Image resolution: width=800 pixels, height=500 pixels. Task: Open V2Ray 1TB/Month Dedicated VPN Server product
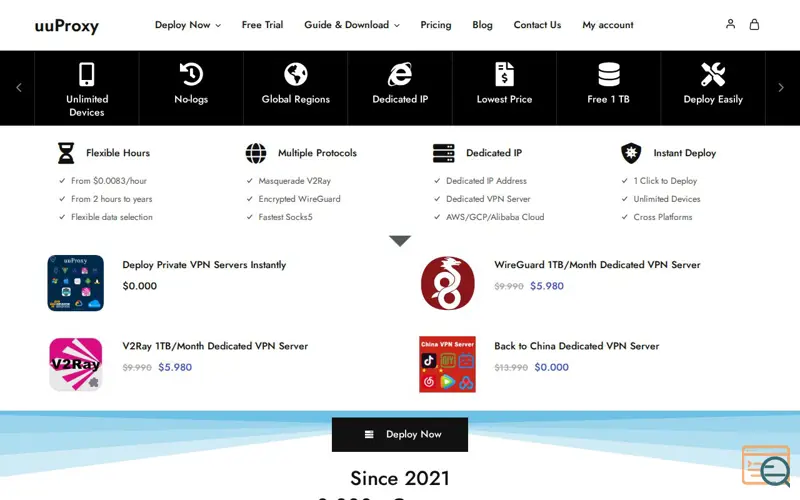point(215,346)
